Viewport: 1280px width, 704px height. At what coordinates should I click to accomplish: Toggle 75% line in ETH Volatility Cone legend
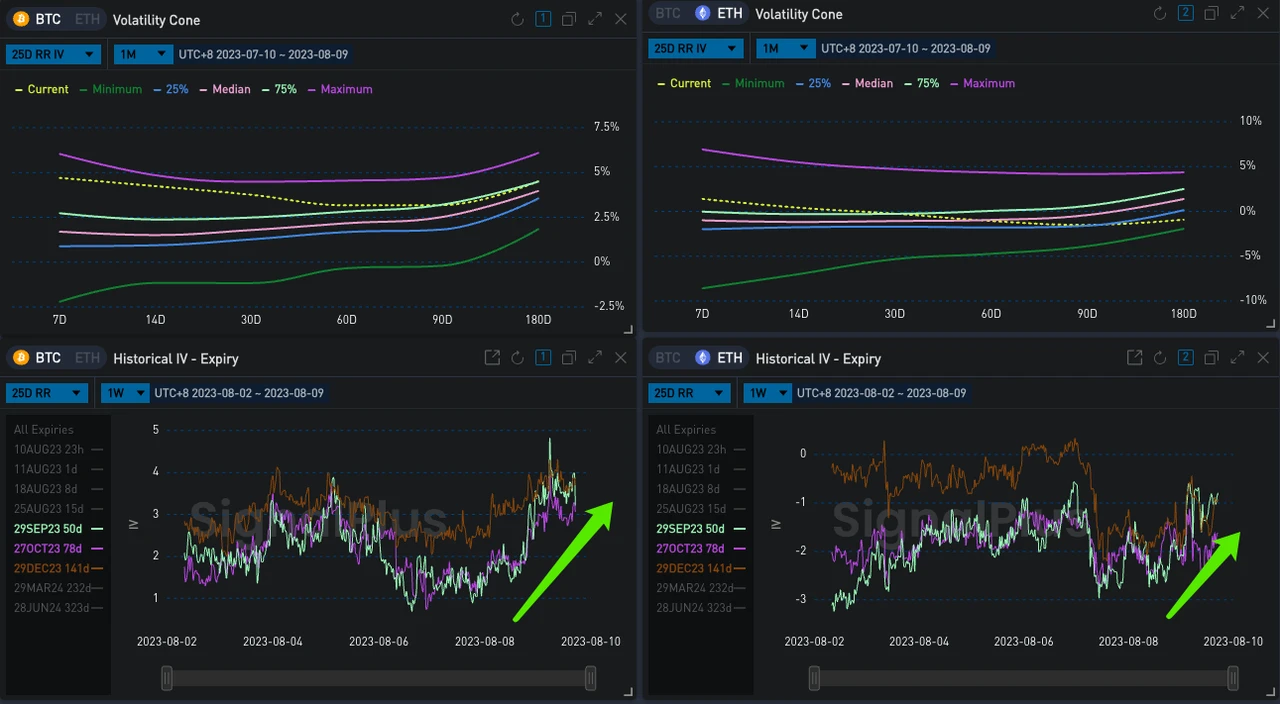coord(922,83)
